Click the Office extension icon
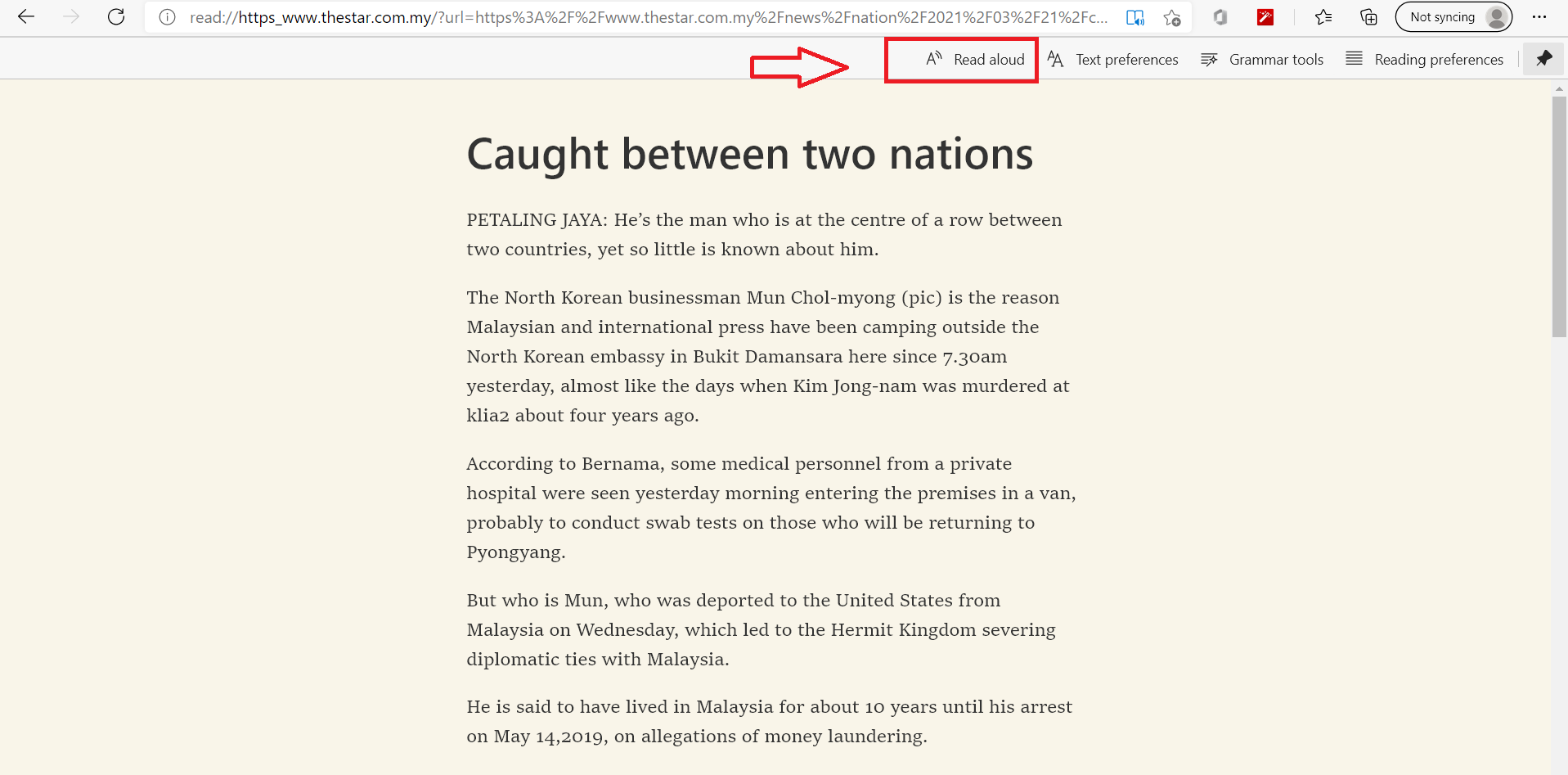1568x775 pixels. pos(1220,17)
